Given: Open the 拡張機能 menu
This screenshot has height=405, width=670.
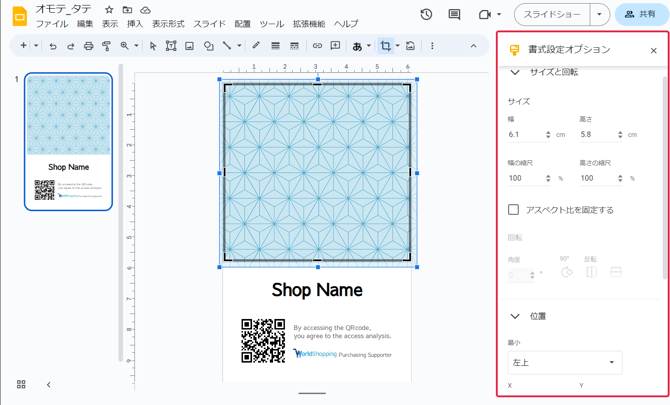Looking at the screenshot, I should pyautogui.click(x=308, y=24).
